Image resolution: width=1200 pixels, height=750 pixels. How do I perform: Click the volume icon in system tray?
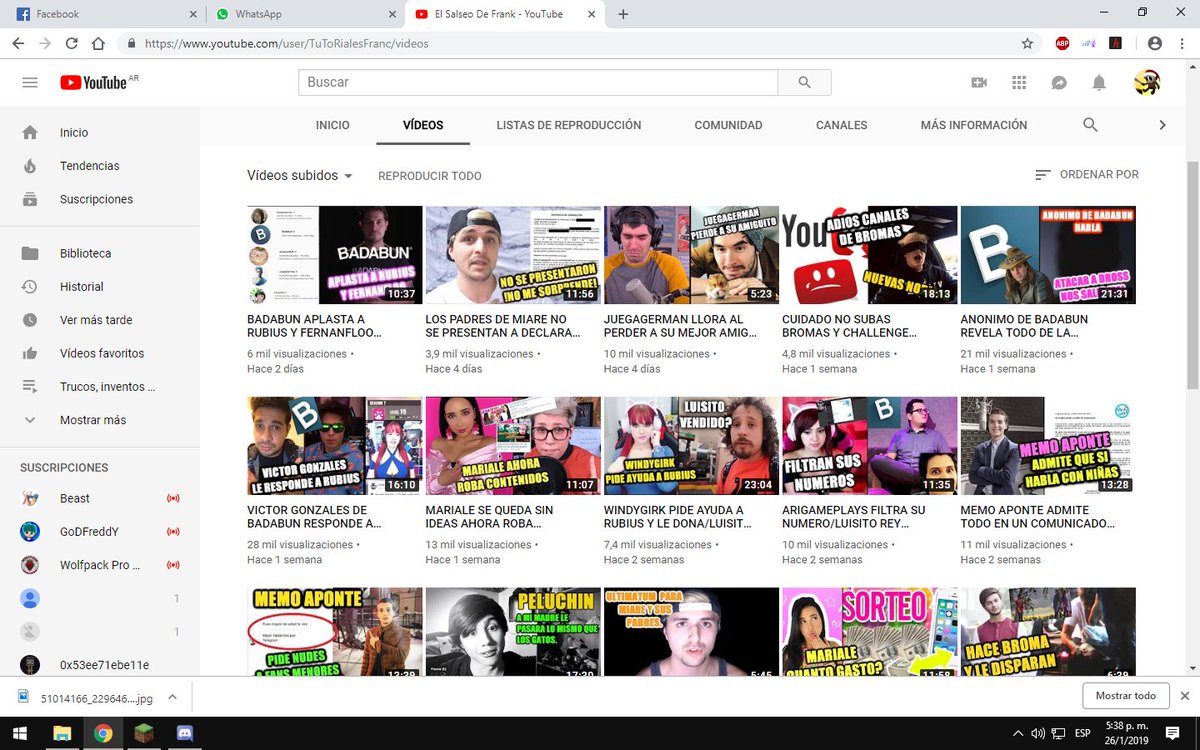[x=1040, y=733]
